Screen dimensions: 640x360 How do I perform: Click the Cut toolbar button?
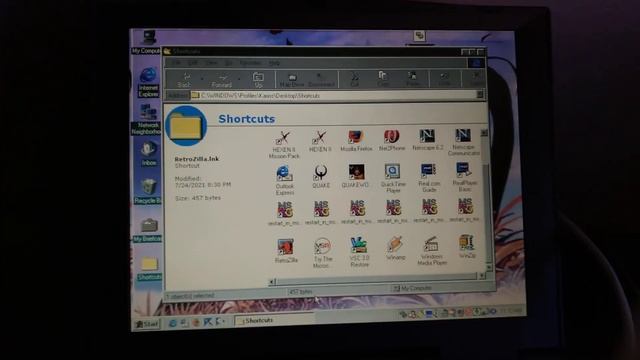354,79
